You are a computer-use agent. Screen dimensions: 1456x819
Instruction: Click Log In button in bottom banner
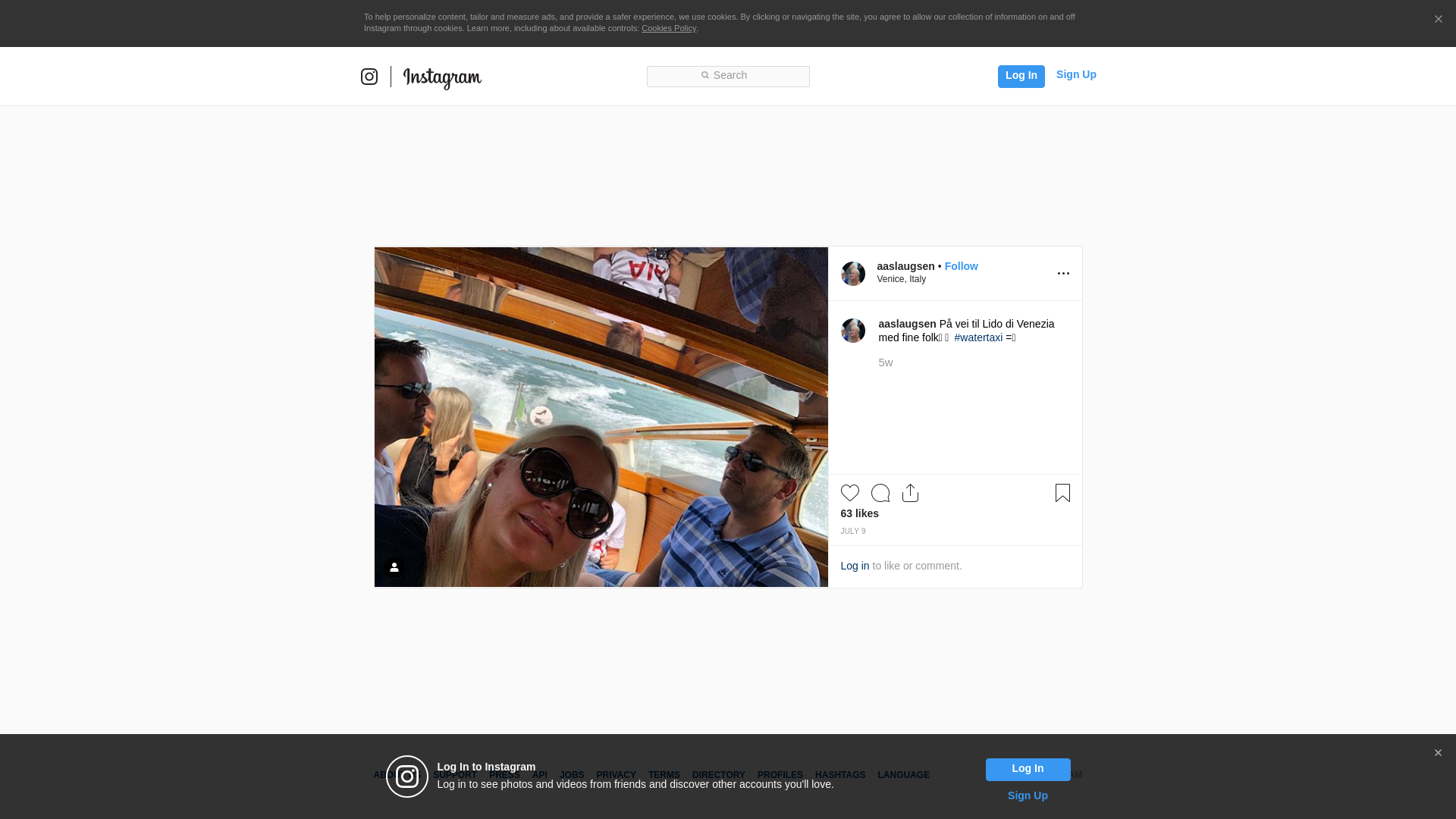1028,770
